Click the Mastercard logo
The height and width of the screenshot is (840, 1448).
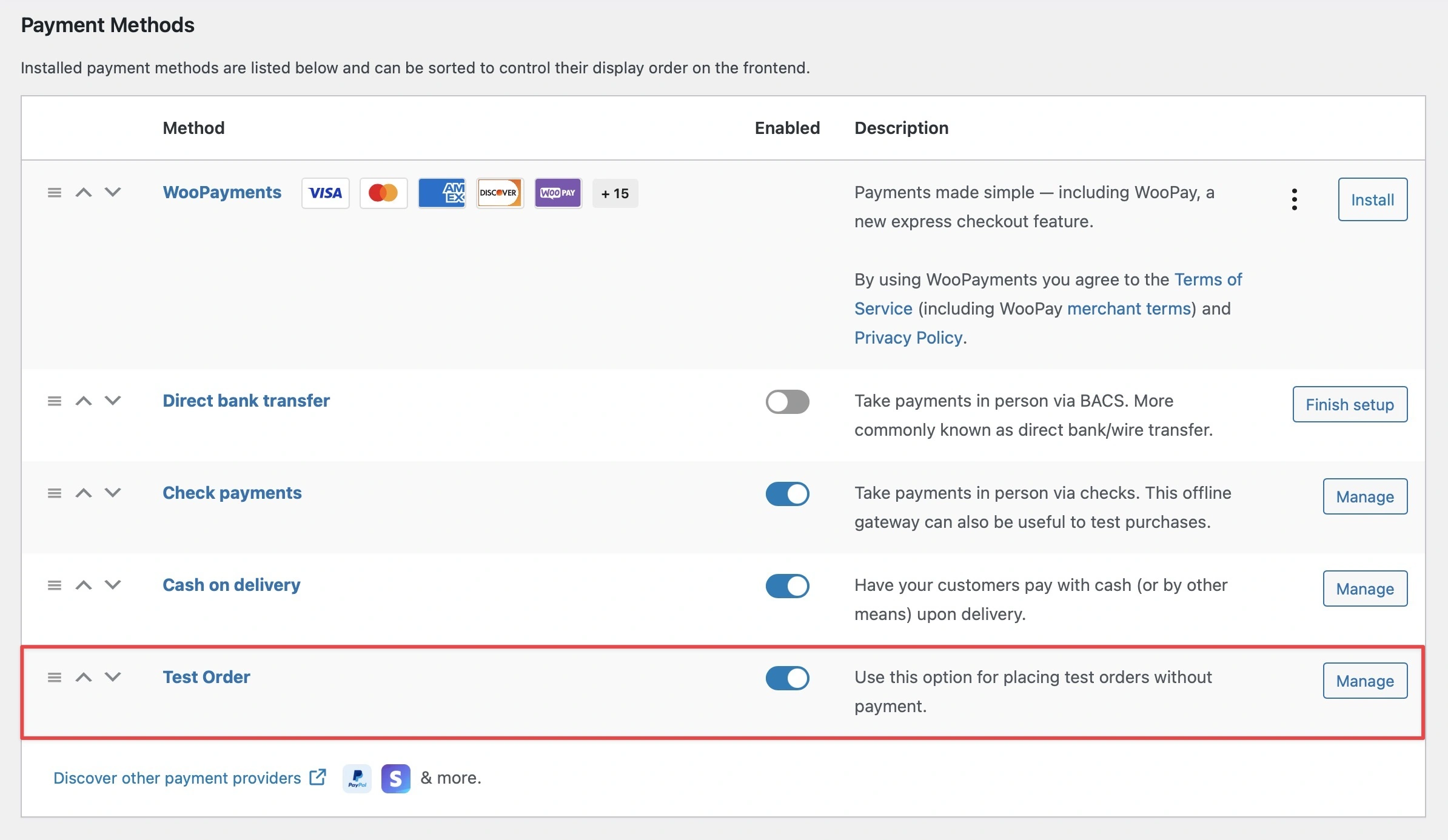(x=383, y=193)
